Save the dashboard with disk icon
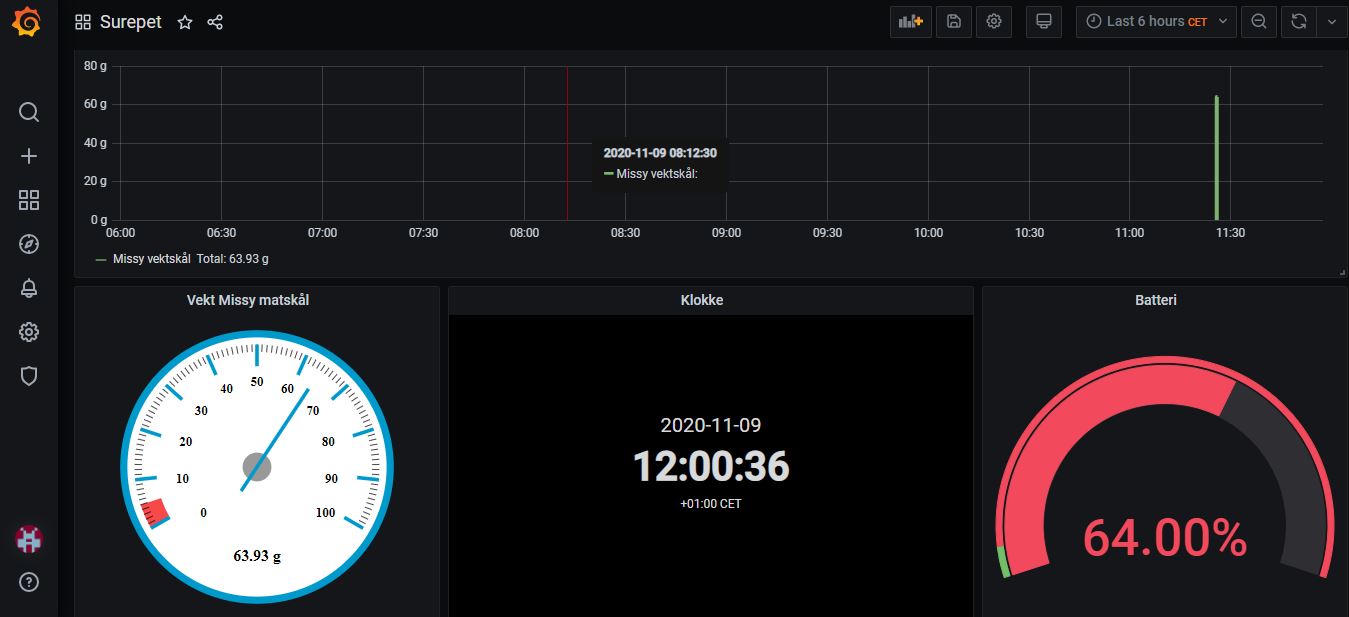Image resolution: width=1349 pixels, height=617 pixels. pyautogui.click(x=953, y=21)
